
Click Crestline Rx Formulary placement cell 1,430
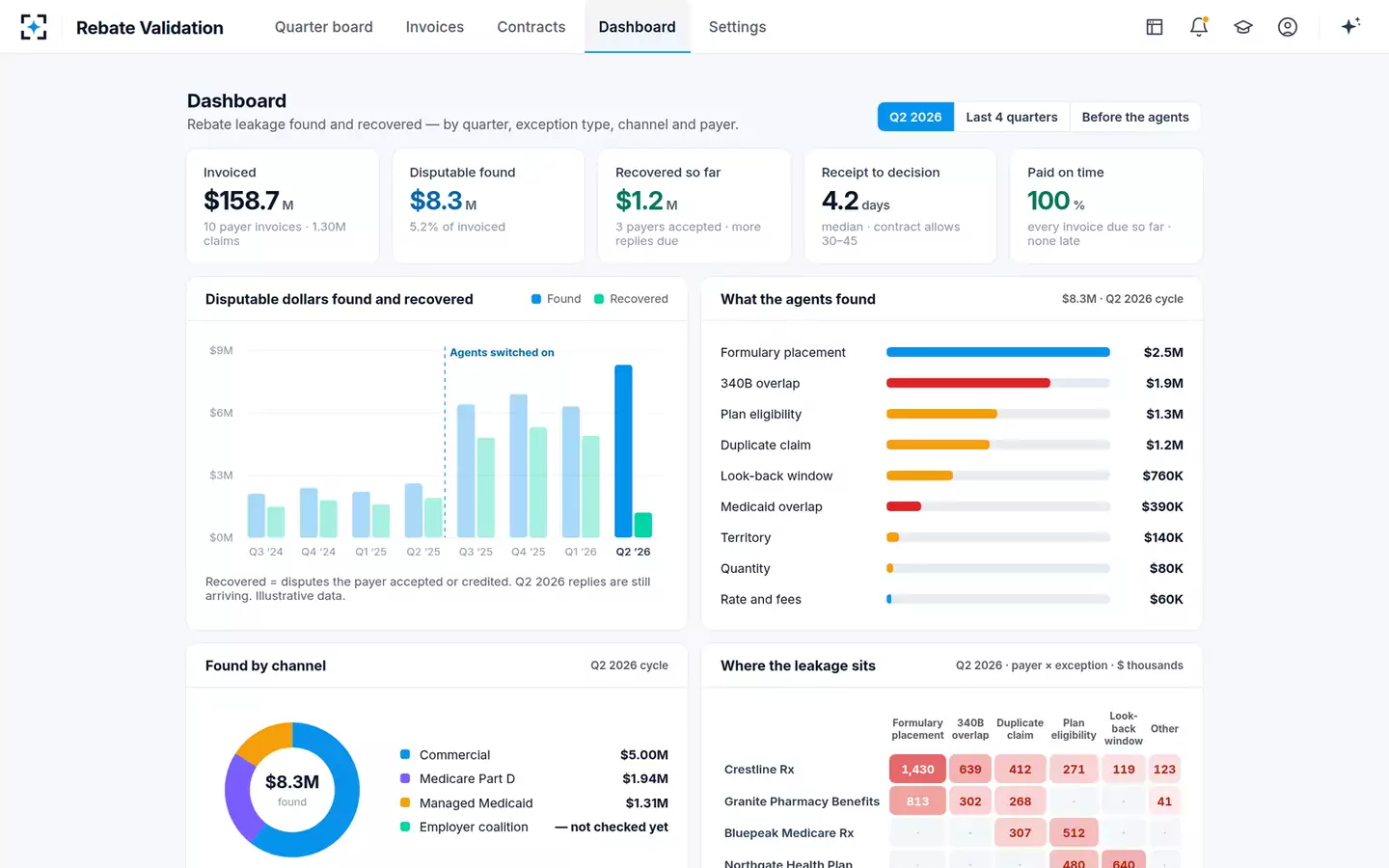click(917, 770)
